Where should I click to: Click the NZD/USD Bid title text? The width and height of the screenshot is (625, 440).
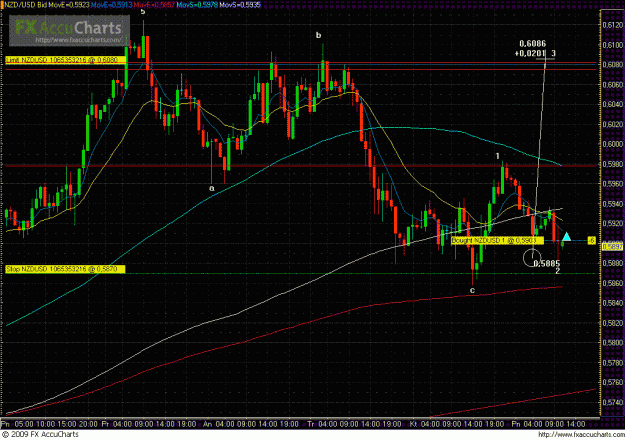tap(24, 5)
